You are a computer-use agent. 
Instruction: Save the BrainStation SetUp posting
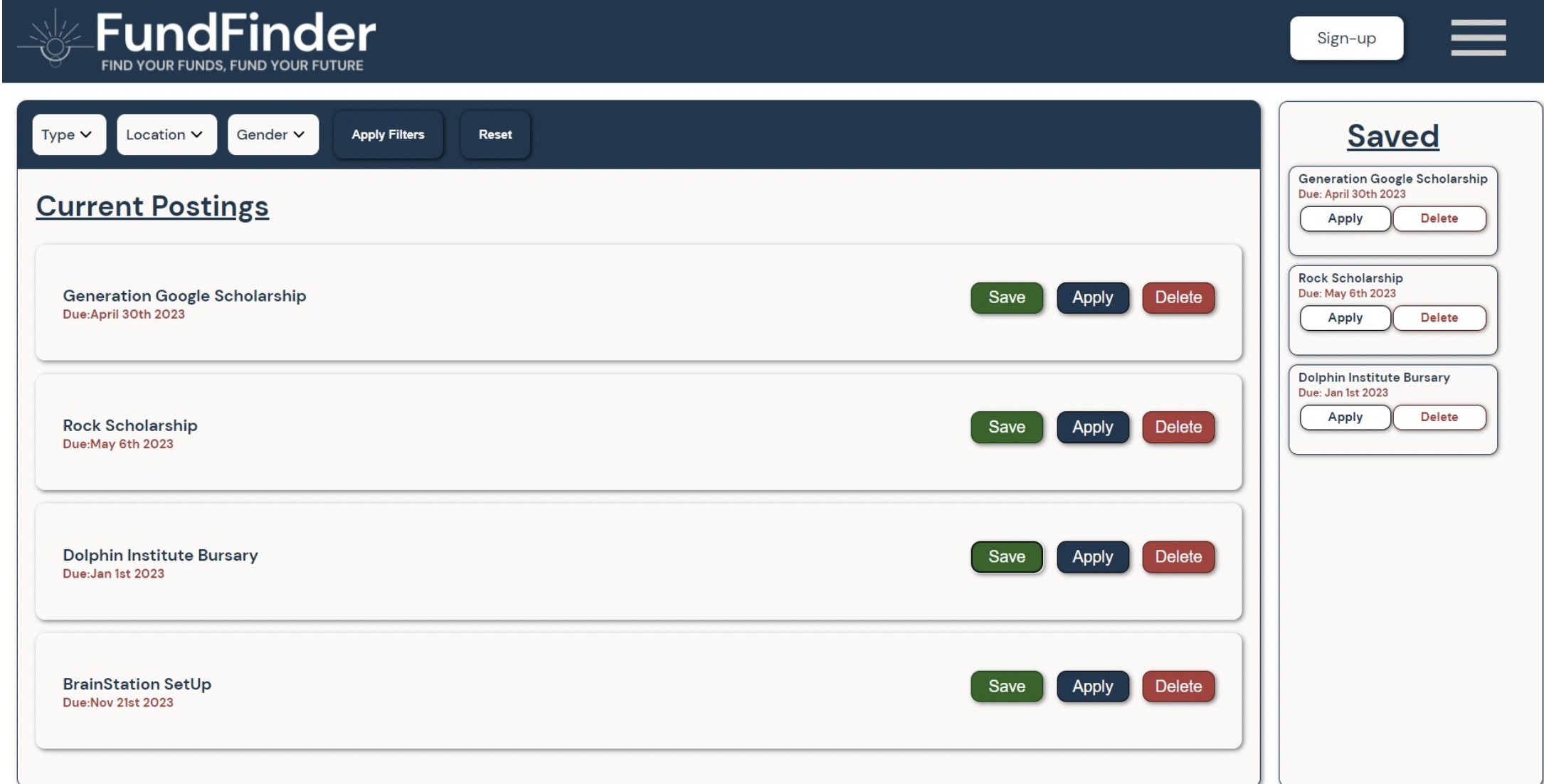1007,686
